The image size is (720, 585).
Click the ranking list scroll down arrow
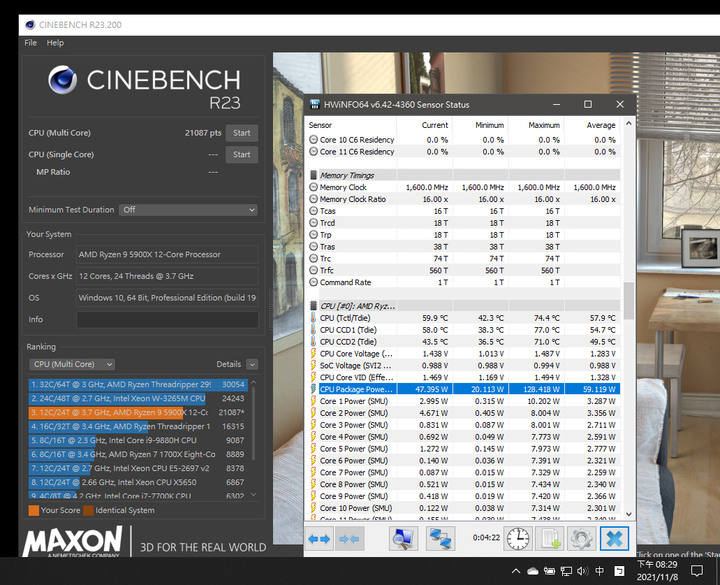[253, 495]
